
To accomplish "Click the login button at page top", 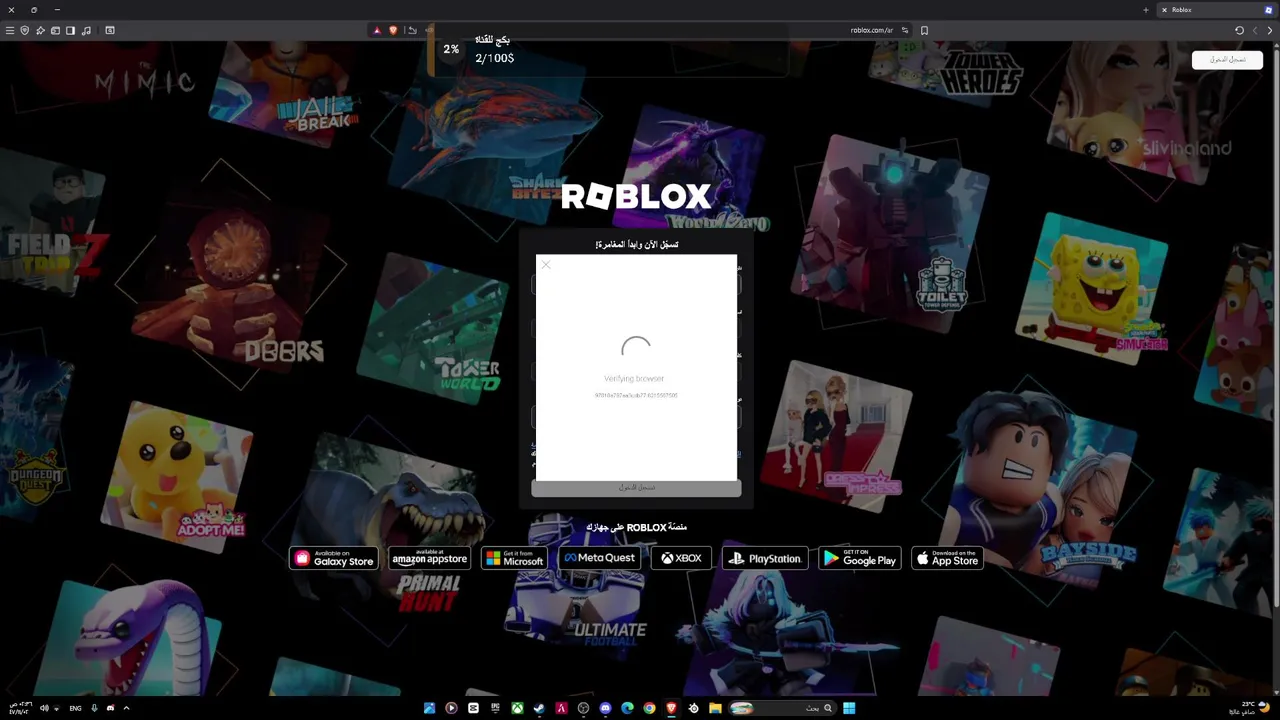I will pos(1227,59).
